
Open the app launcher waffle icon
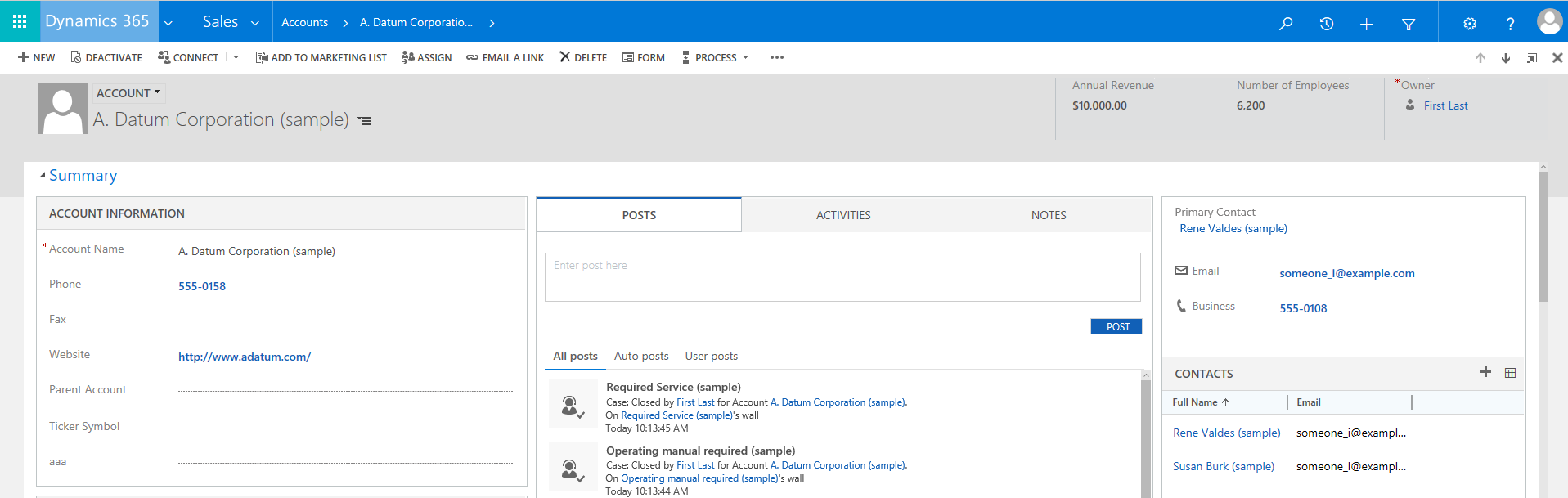click(x=20, y=21)
